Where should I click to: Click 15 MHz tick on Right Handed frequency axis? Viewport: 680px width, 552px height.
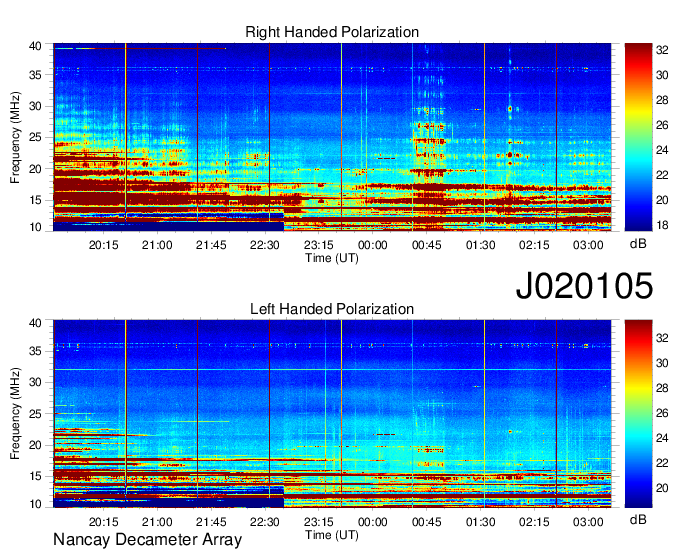click(x=35, y=200)
